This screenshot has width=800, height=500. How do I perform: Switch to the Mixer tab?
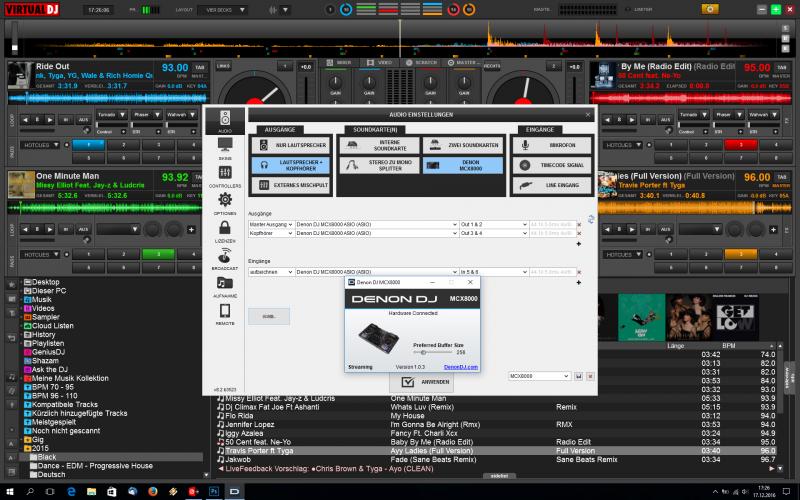[339, 62]
